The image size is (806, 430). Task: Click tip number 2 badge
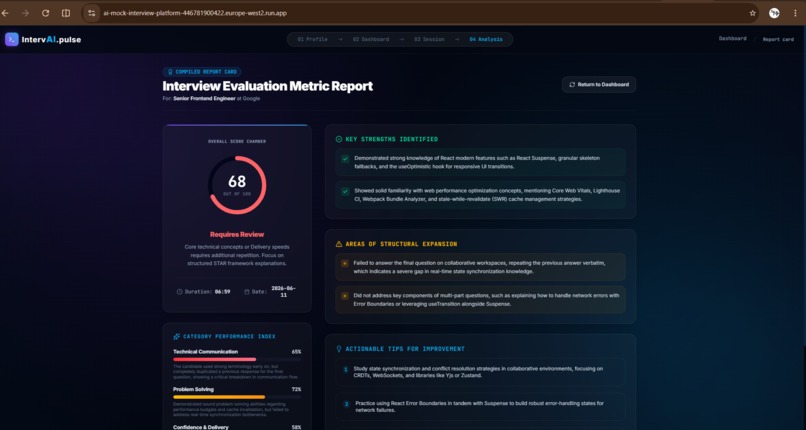tap(346, 404)
